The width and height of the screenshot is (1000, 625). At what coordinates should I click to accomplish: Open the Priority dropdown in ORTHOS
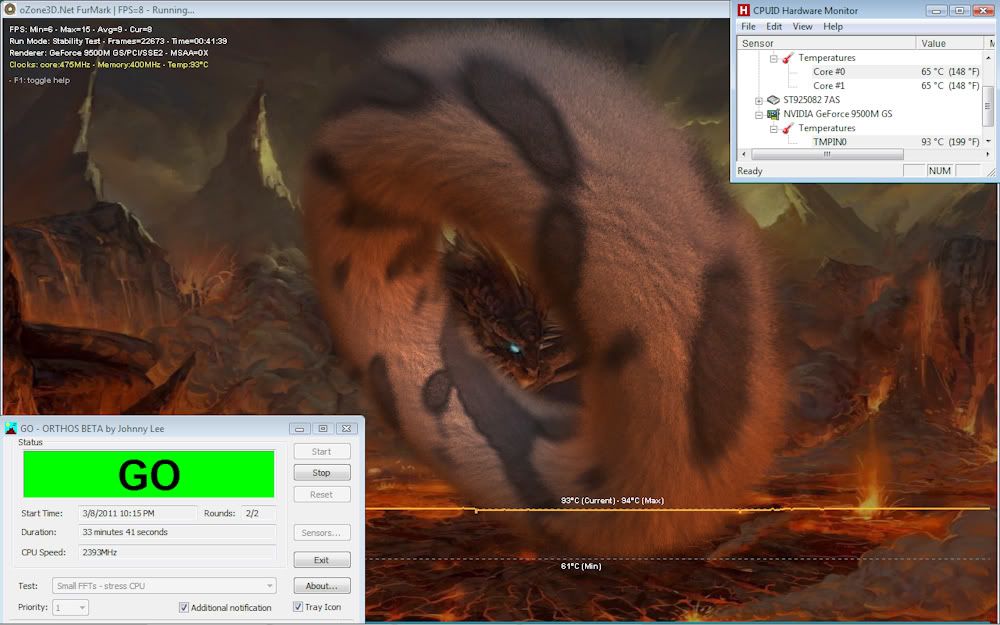(70, 608)
